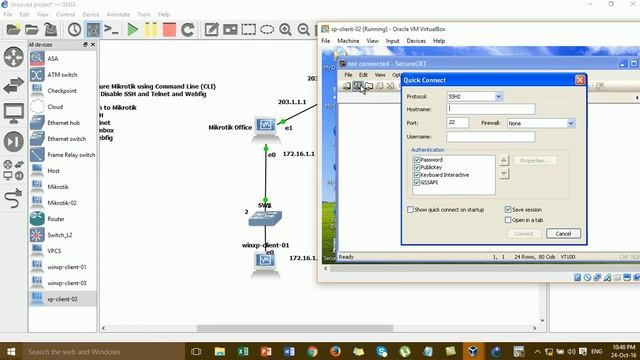The width and height of the screenshot is (640, 360).
Task: Select ASA device in All devices list
Action: tap(62, 59)
